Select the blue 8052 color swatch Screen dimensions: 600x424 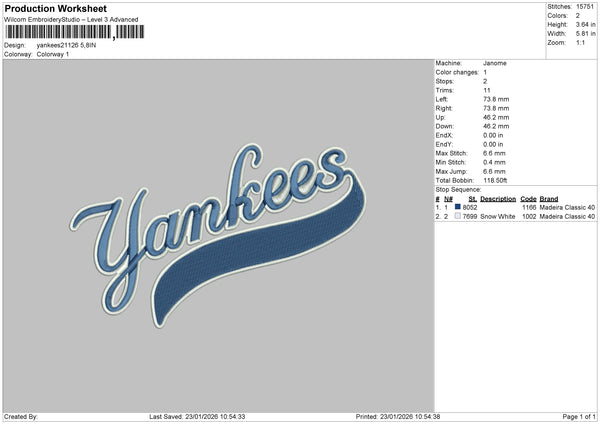tap(458, 207)
